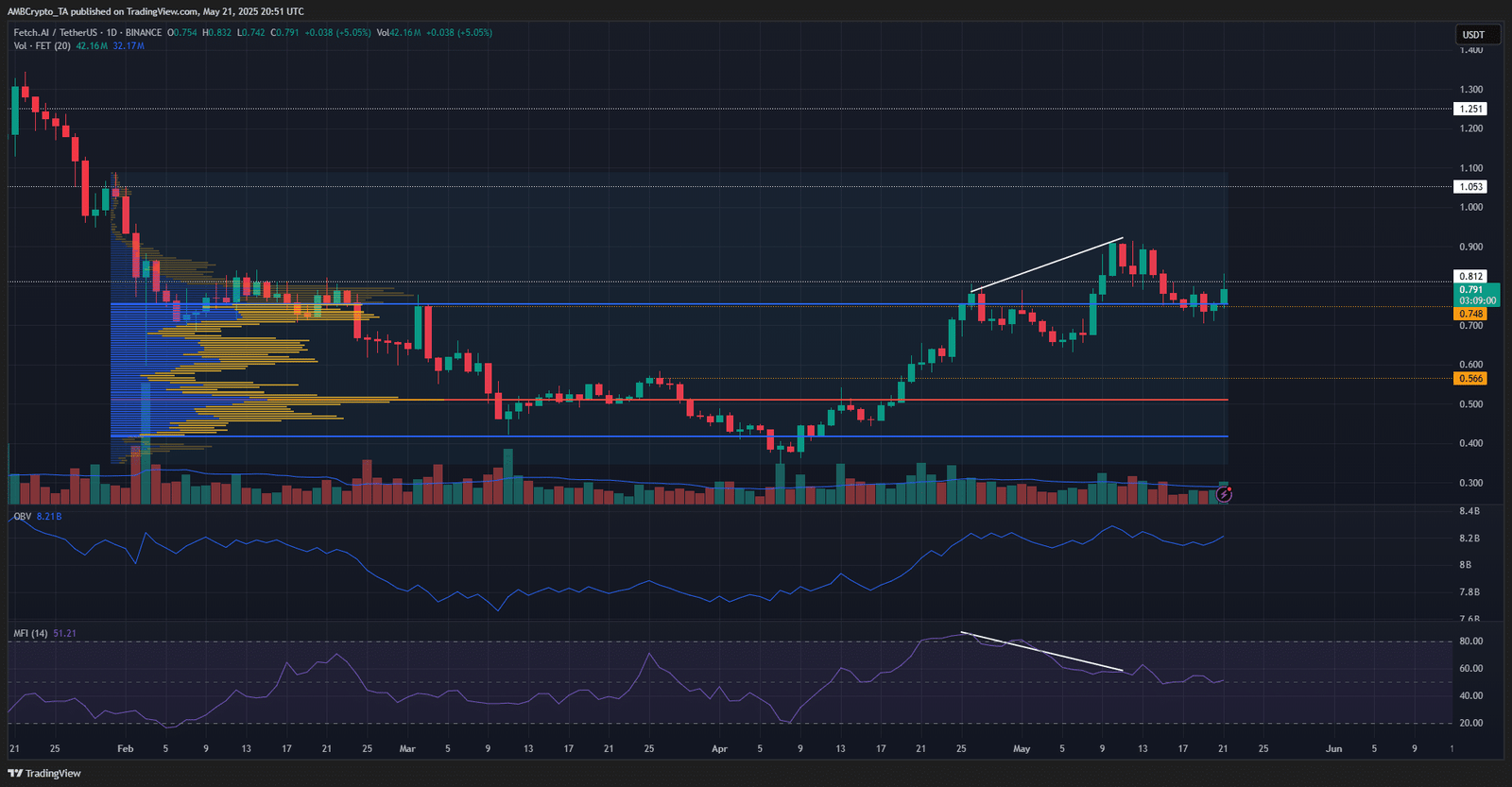Click the 1.200 price axis label
Image resolution: width=1512 pixels, height=787 pixels.
point(1471,128)
